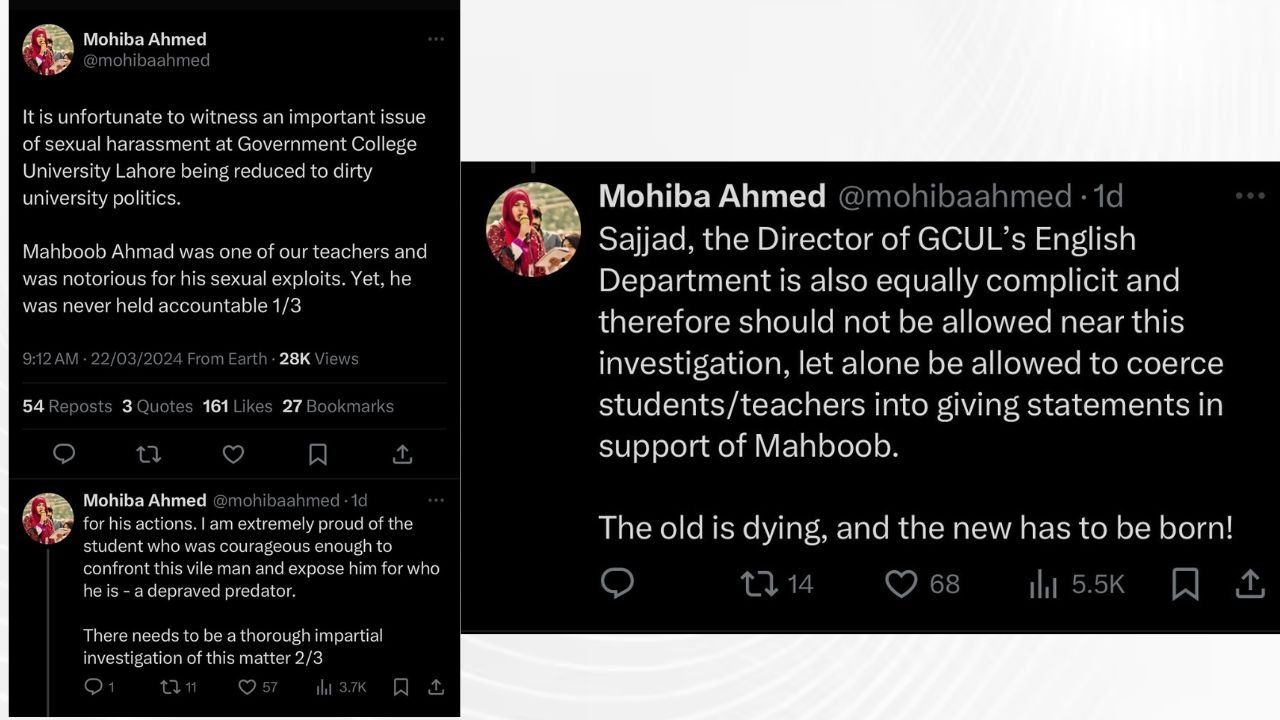Share the main 1/3 tweet
Image resolution: width=1280 pixels, height=720 pixels.
pos(402,454)
